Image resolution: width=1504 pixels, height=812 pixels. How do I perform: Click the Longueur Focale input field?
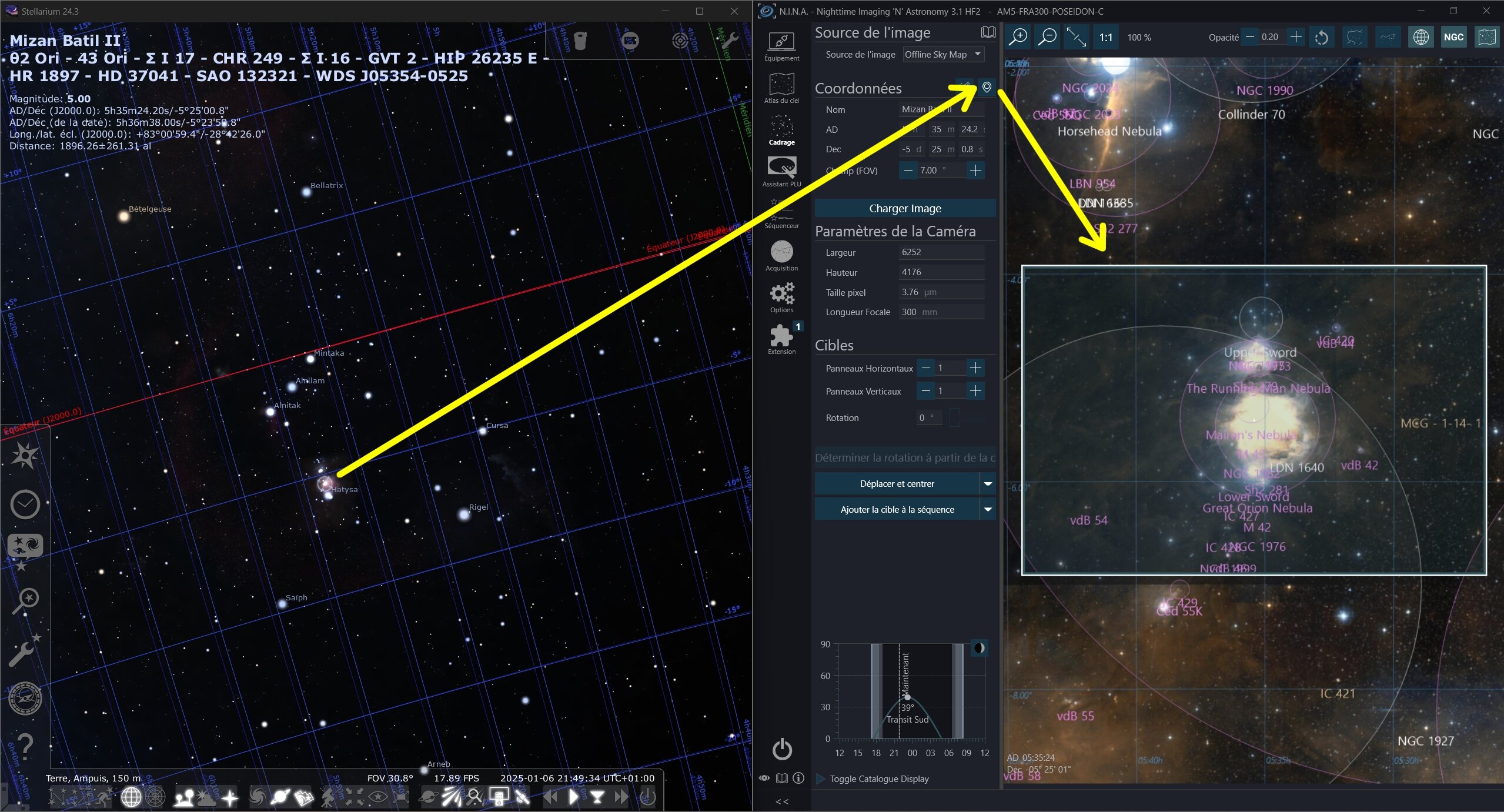coord(941,312)
